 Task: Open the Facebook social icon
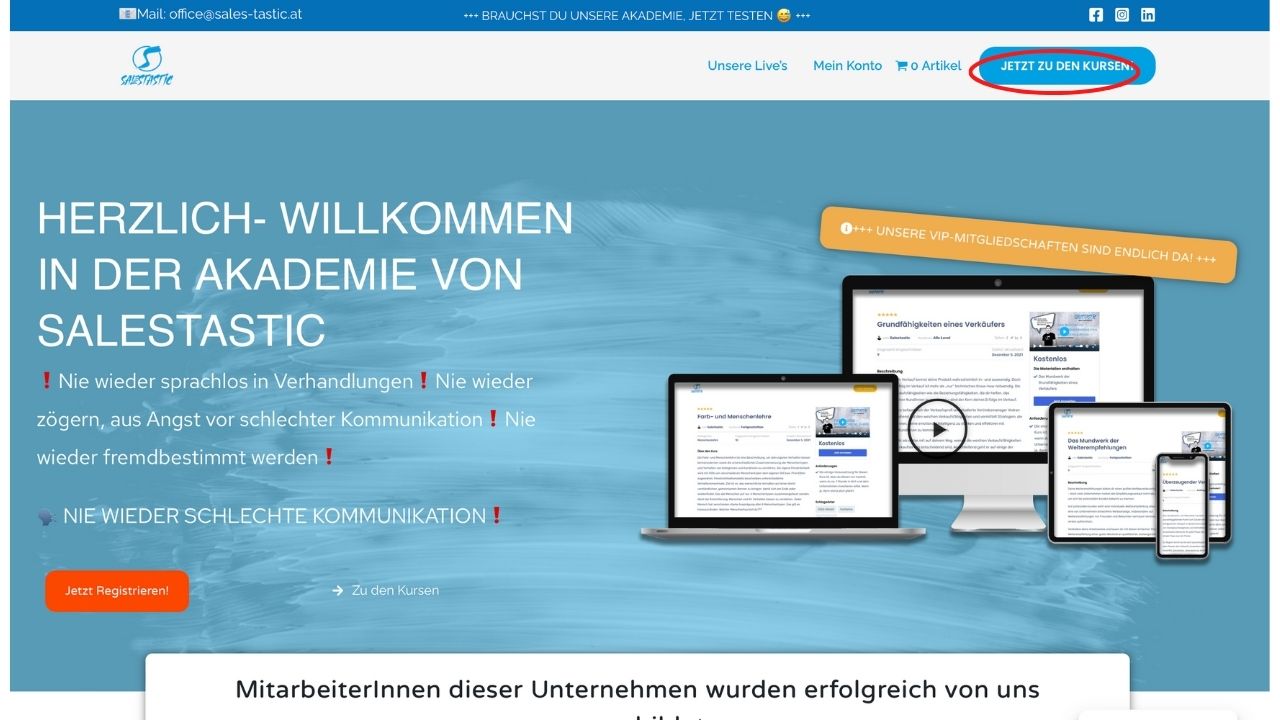[x=1096, y=15]
